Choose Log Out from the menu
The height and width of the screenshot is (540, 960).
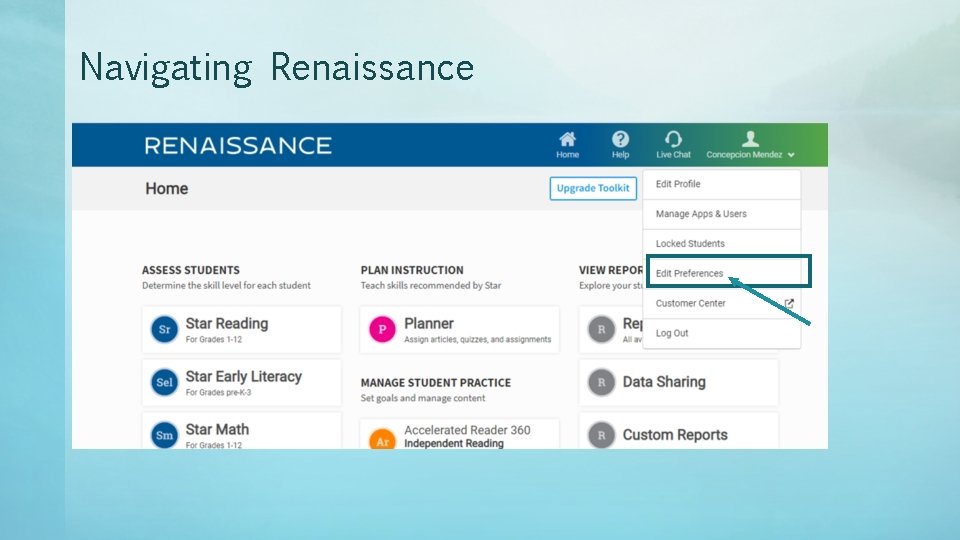(722, 333)
